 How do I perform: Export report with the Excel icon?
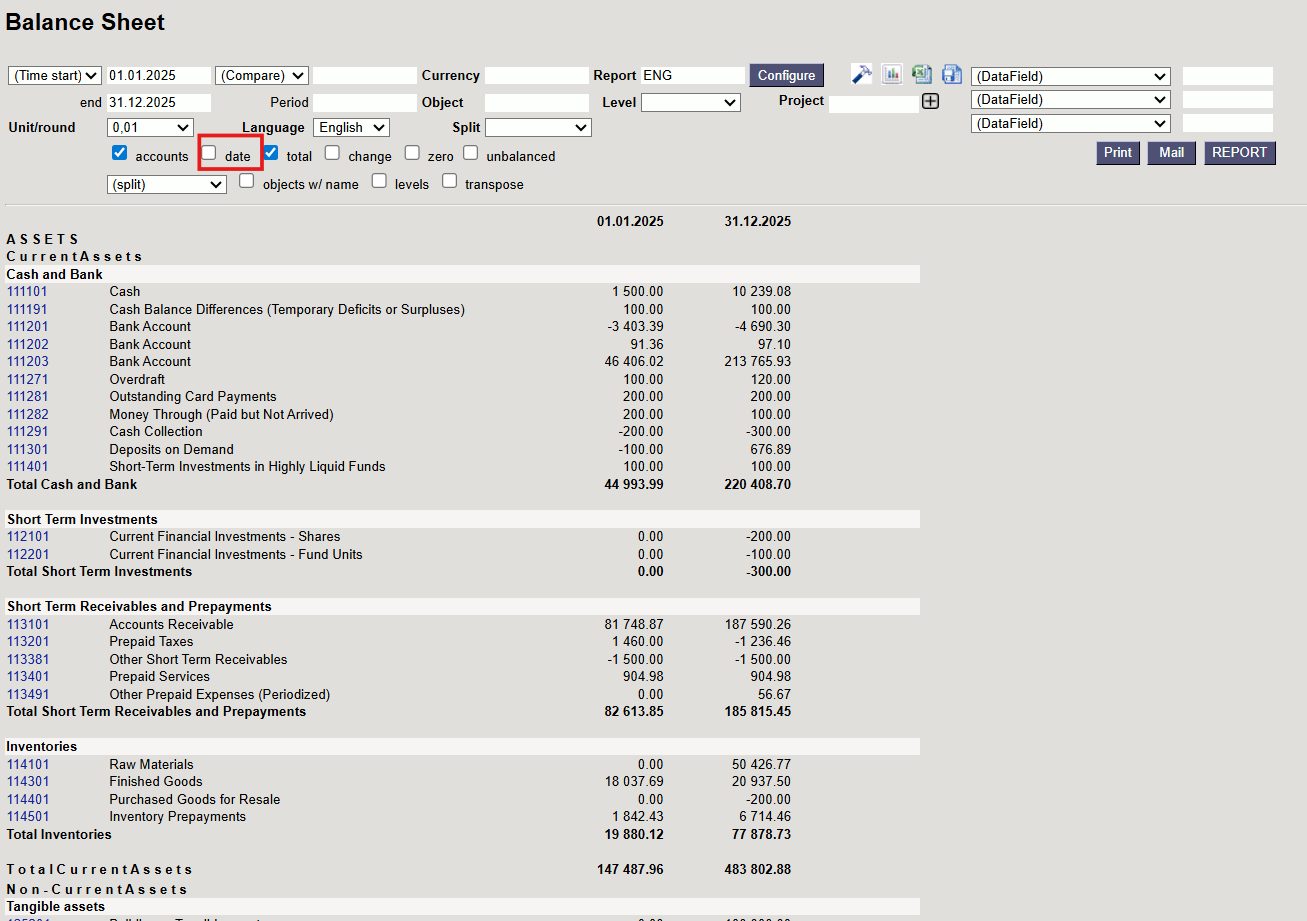click(921, 75)
